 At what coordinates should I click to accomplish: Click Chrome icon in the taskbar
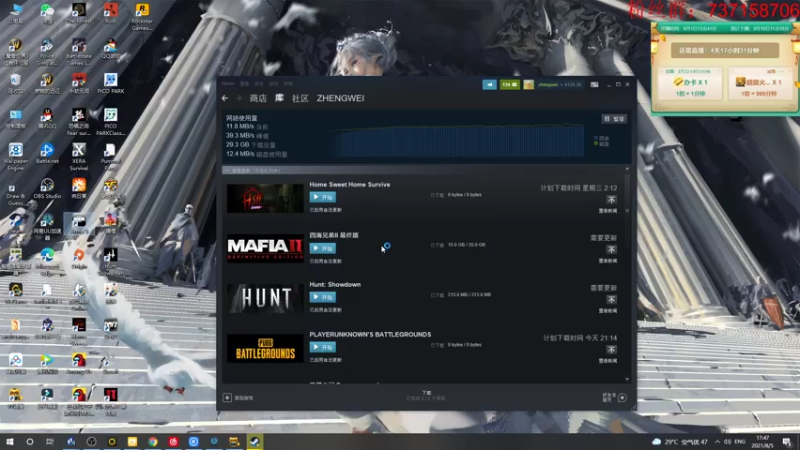(x=153, y=442)
